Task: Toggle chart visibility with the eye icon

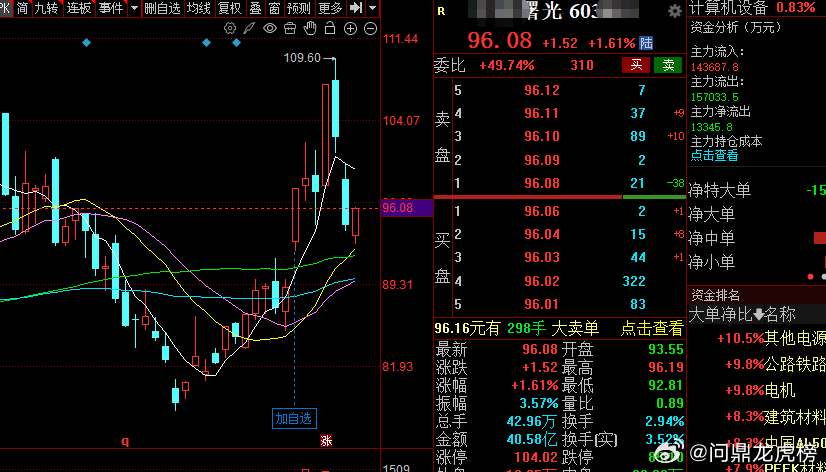Action: click(270, 28)
